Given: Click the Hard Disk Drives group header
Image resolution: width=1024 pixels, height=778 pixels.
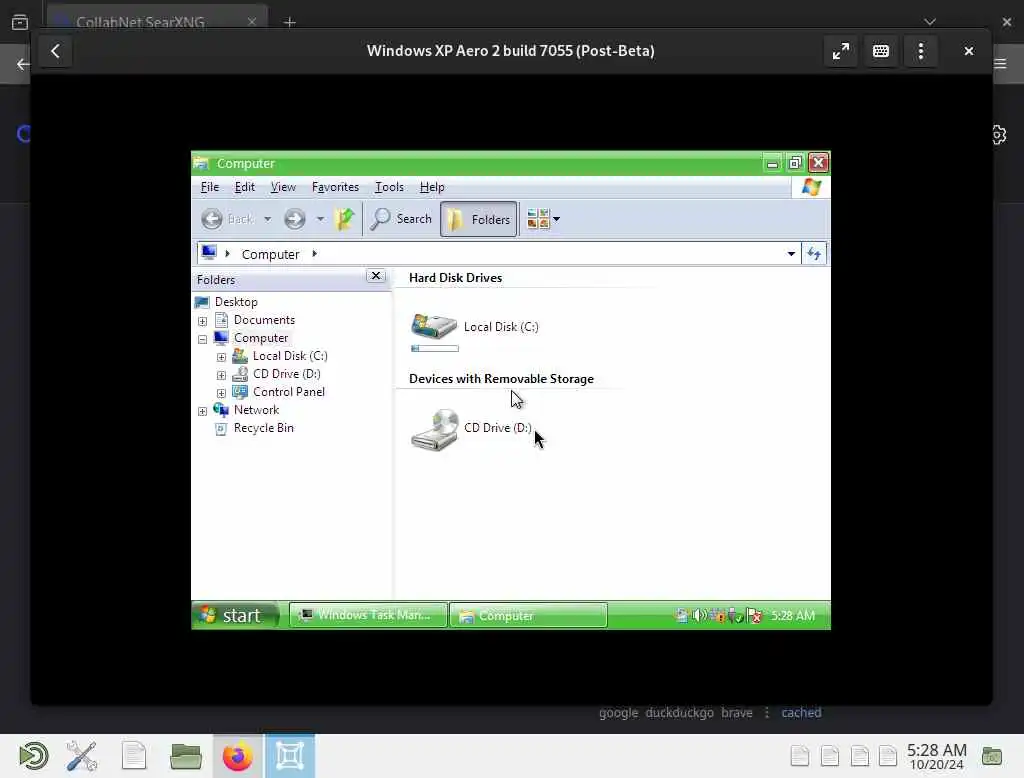Looking at the screenshot, I should pos(455,278).
